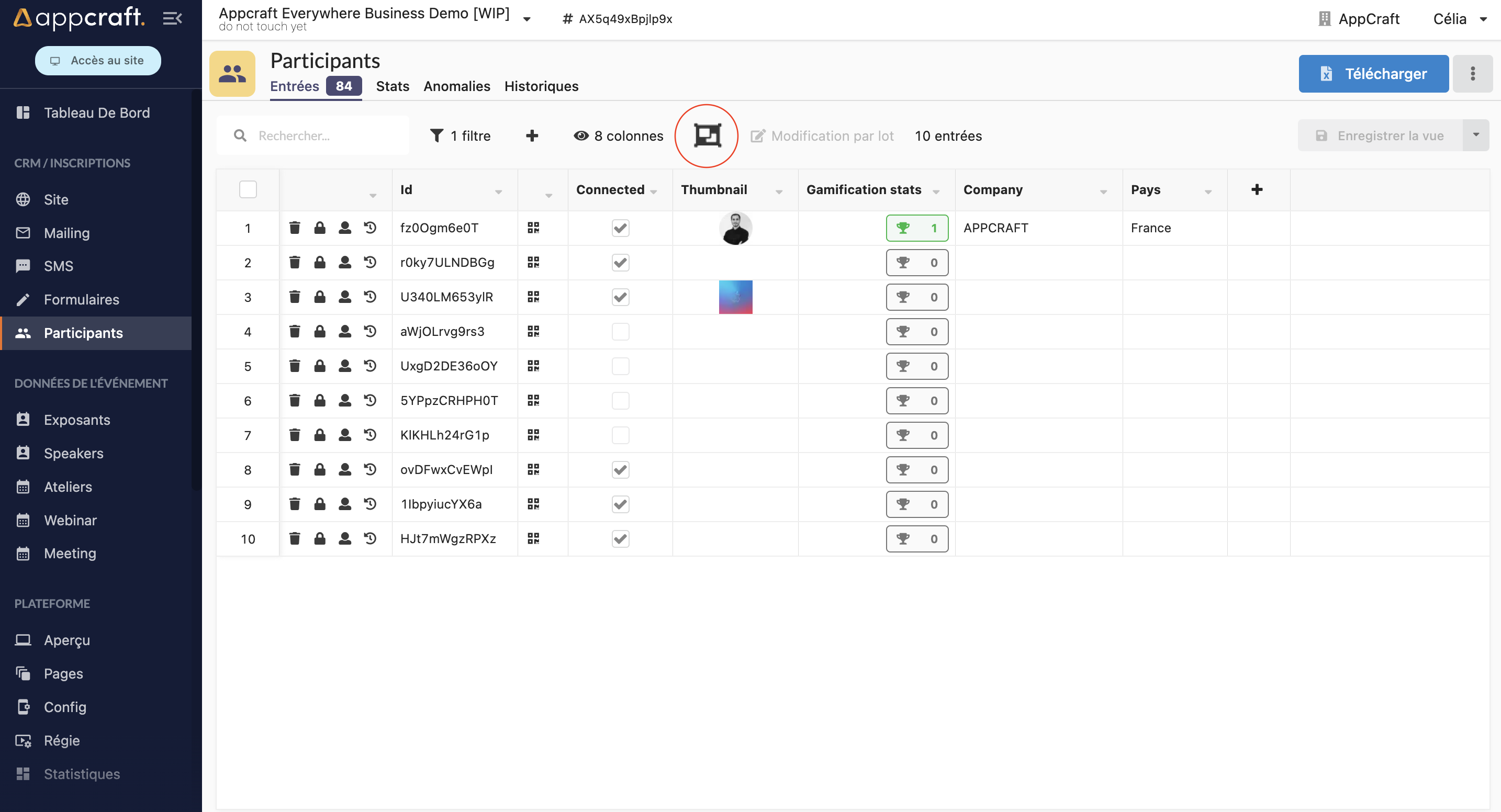Expand the event selector dropdown arrow
Viewport: 1501px width, 812px height.
(527, 19)
